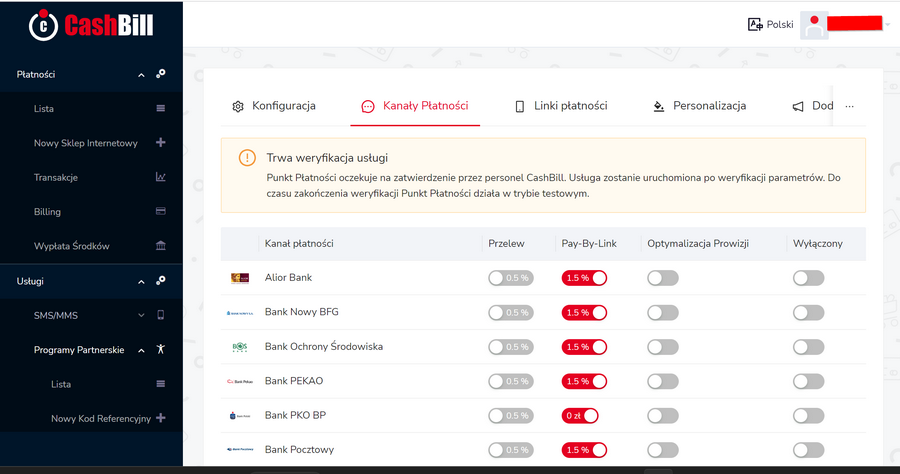This screenshot has height=474, width=900.
Task: Expand the SMS/MMS submenu chevron
Action: pyautogui.click(x=141, y=315)
